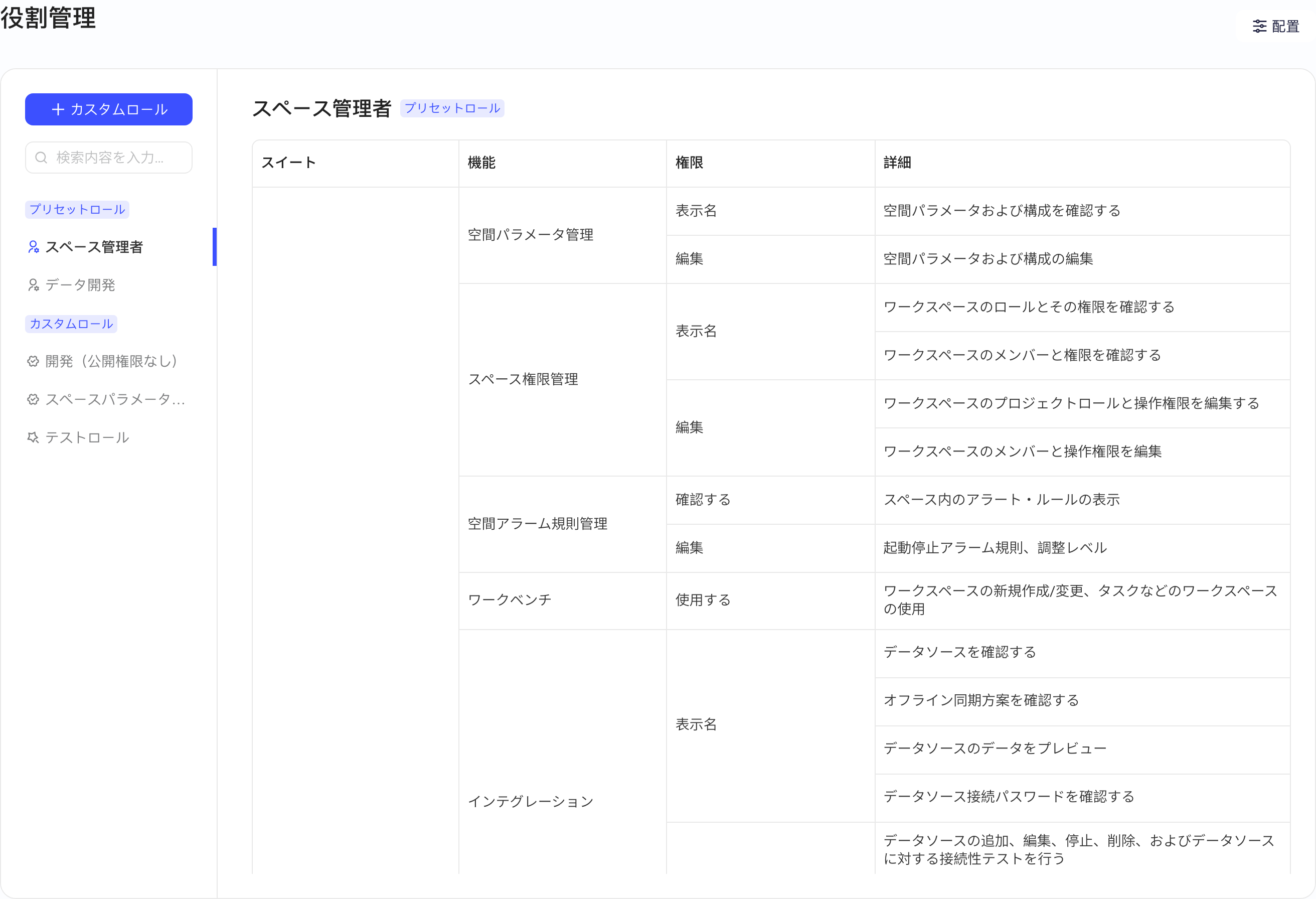Click the プリセットロール tag beside the title
The height and width of the screenshot is (899, 1316).
coord(452,108)
